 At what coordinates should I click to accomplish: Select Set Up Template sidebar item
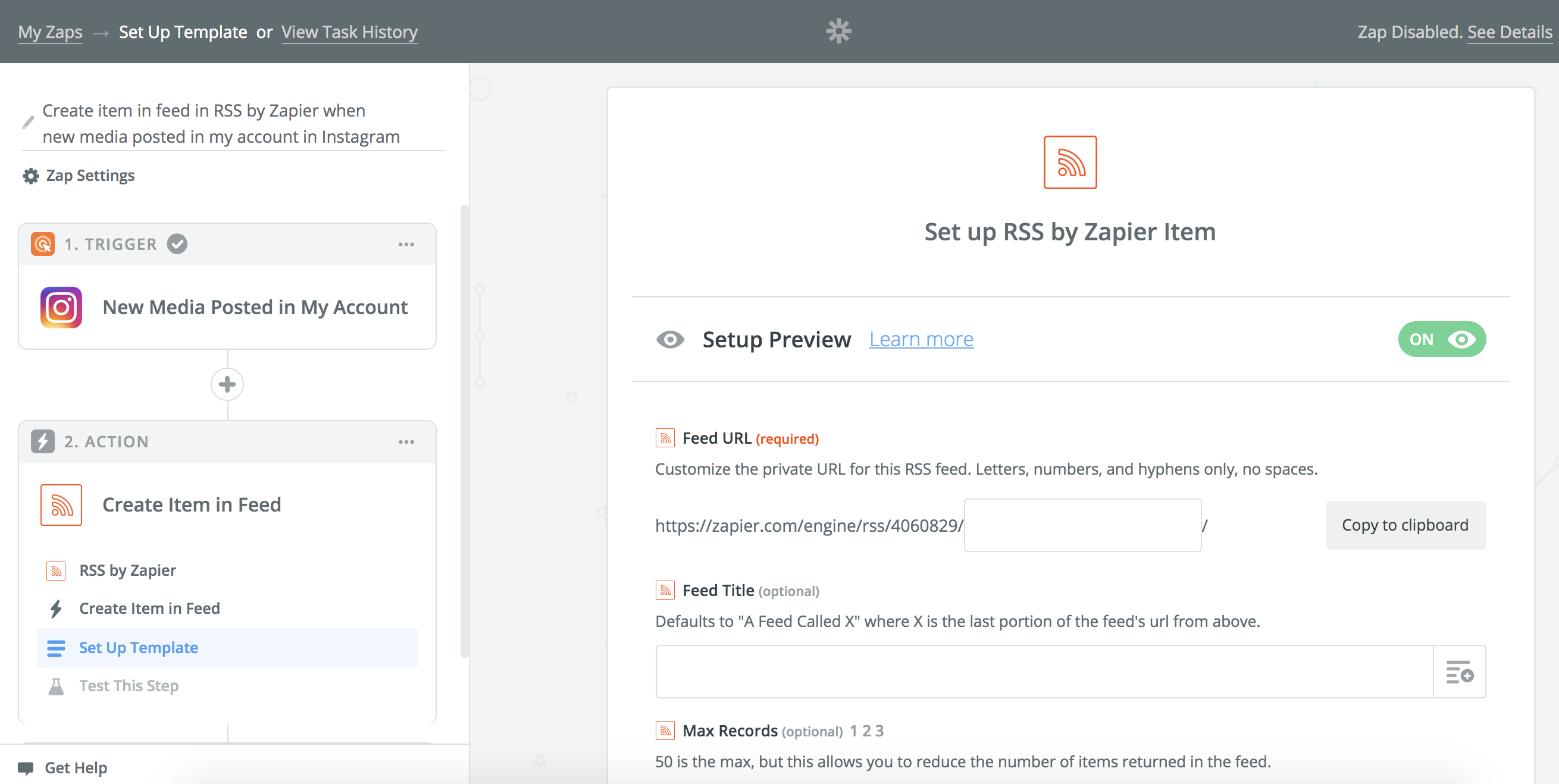[x=139, y=648]
